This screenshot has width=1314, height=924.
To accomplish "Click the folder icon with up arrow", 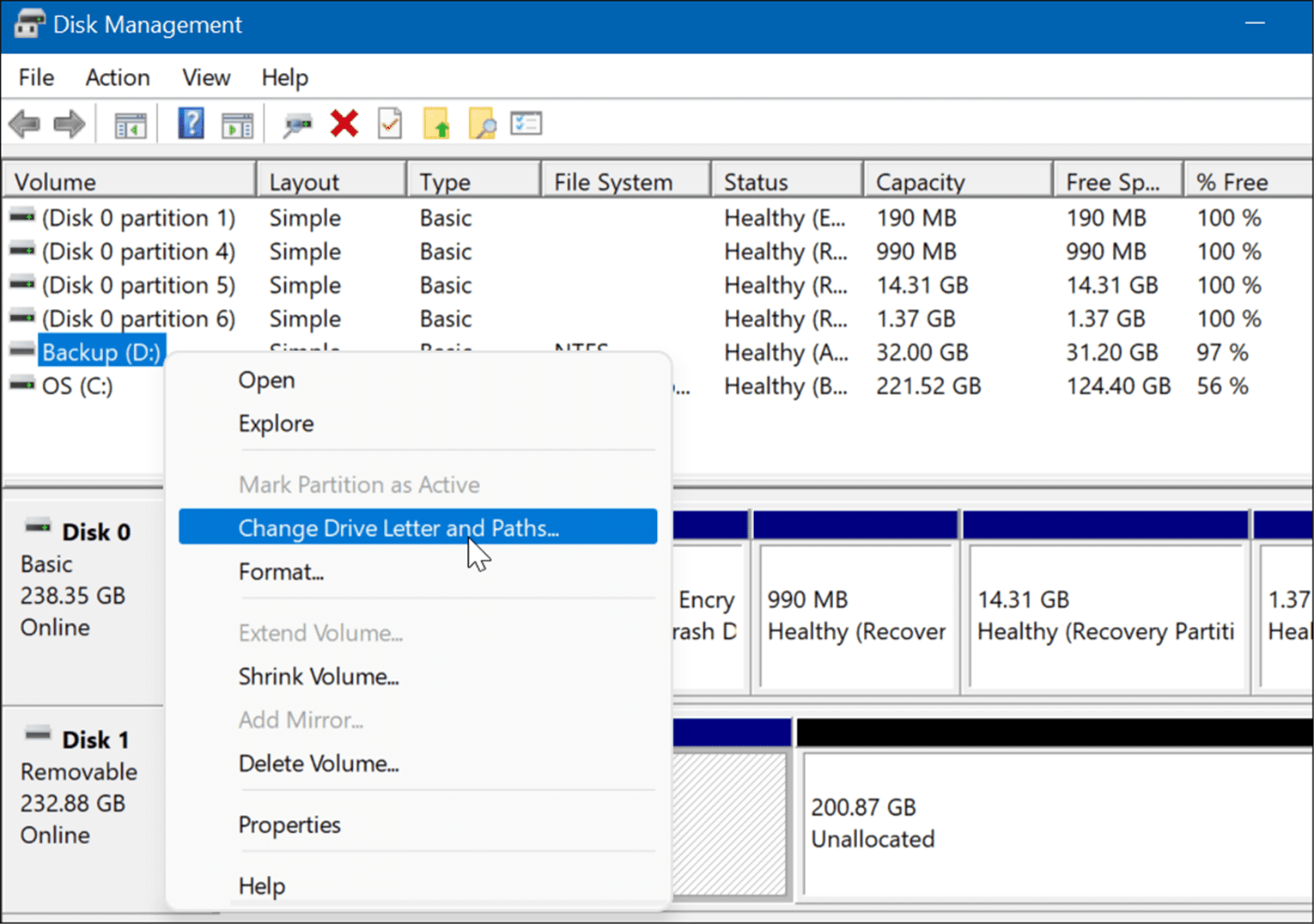I will 437,123.
